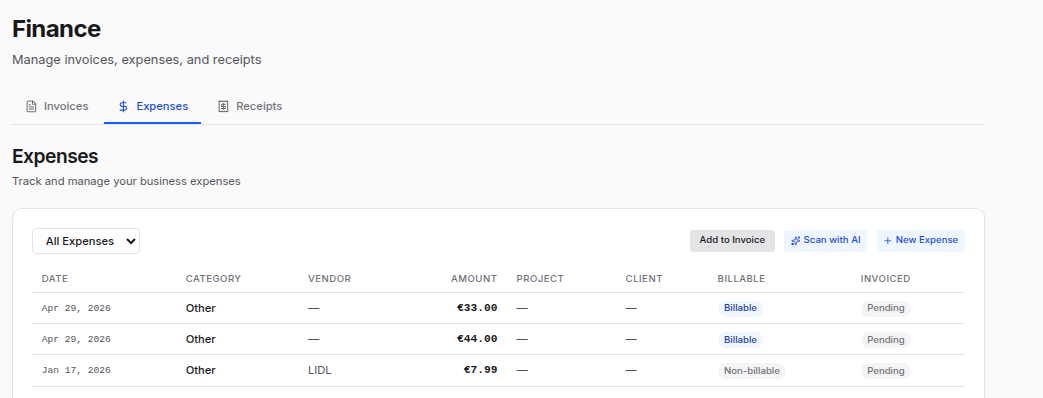
Task: Click the sparkle icon in Scan with AI
Action: click(x=796, y=241)
